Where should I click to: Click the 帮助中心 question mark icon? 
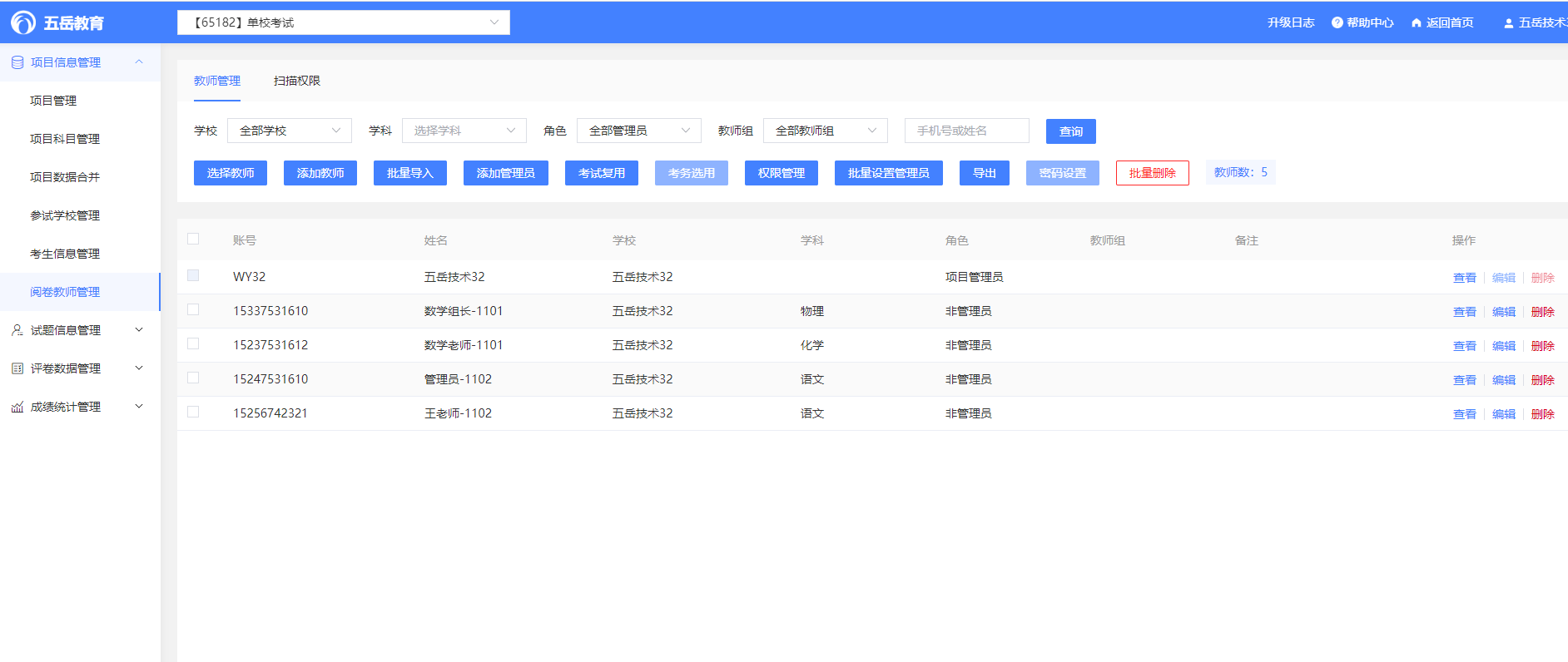tap(1337, 22)
